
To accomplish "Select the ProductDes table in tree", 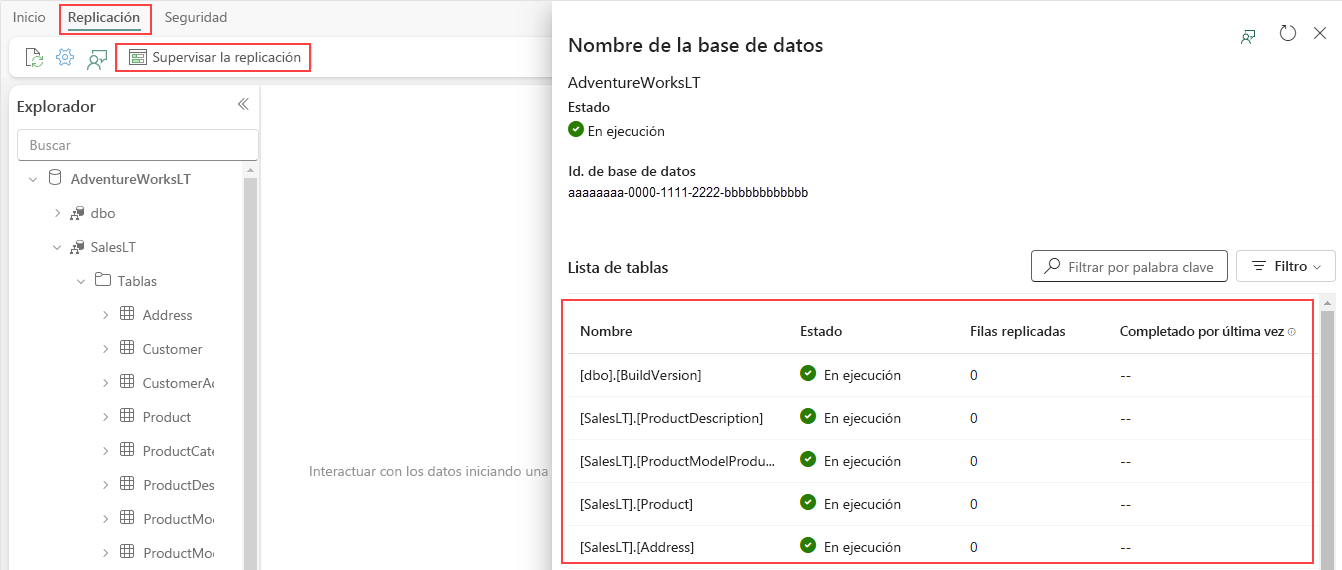I will coord(178,485).
